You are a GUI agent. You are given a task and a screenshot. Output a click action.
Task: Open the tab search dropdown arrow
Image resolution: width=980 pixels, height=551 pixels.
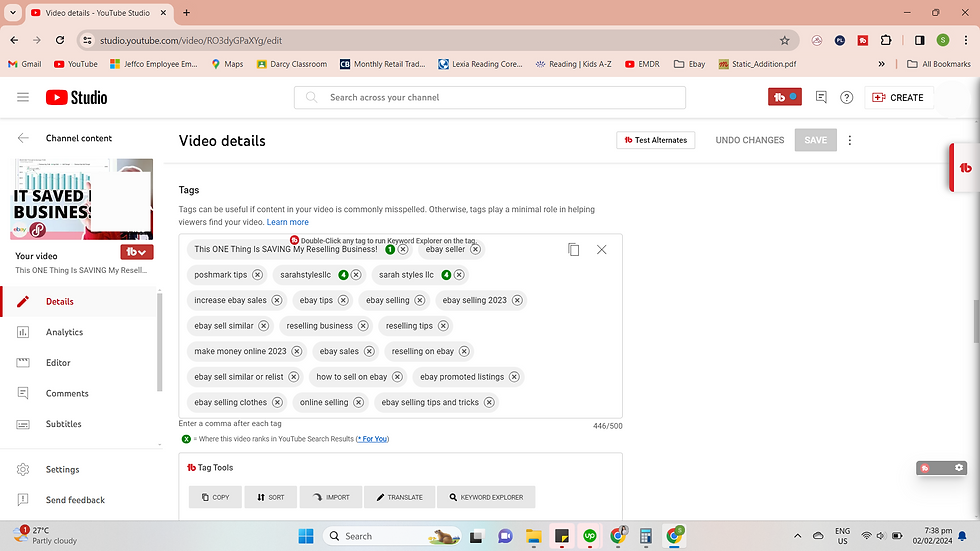coord(12,12)
